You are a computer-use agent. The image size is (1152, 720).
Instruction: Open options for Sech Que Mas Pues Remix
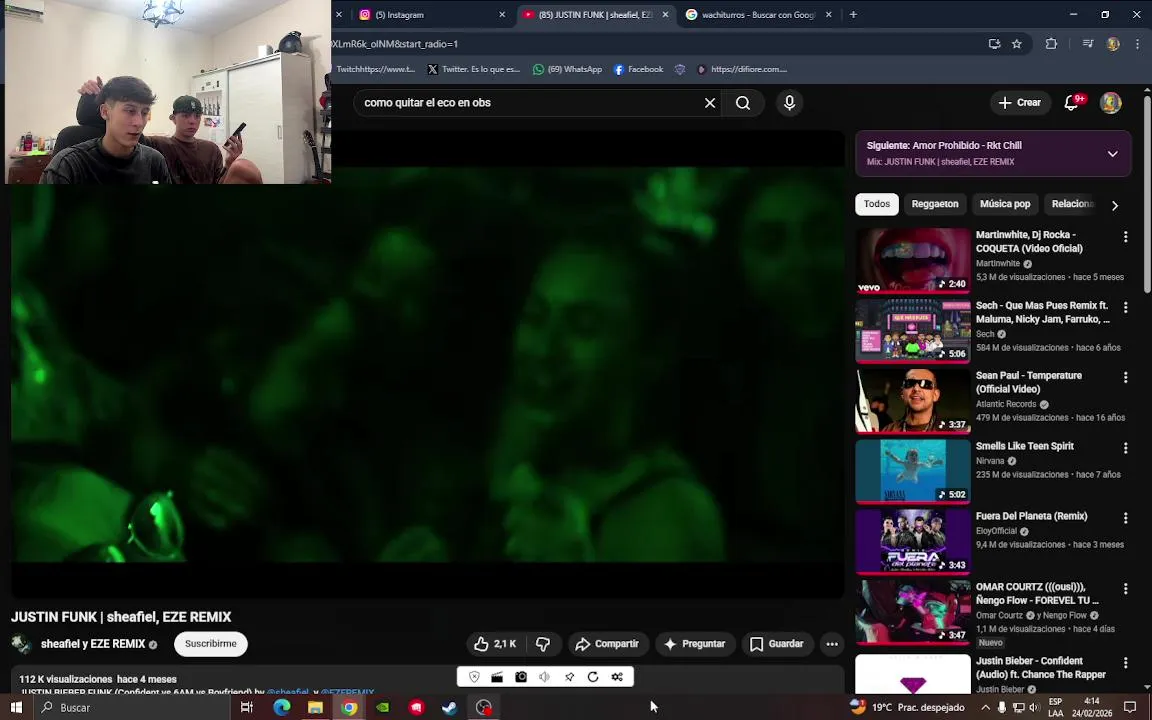pyautogui.click(x=1126, y=307)
